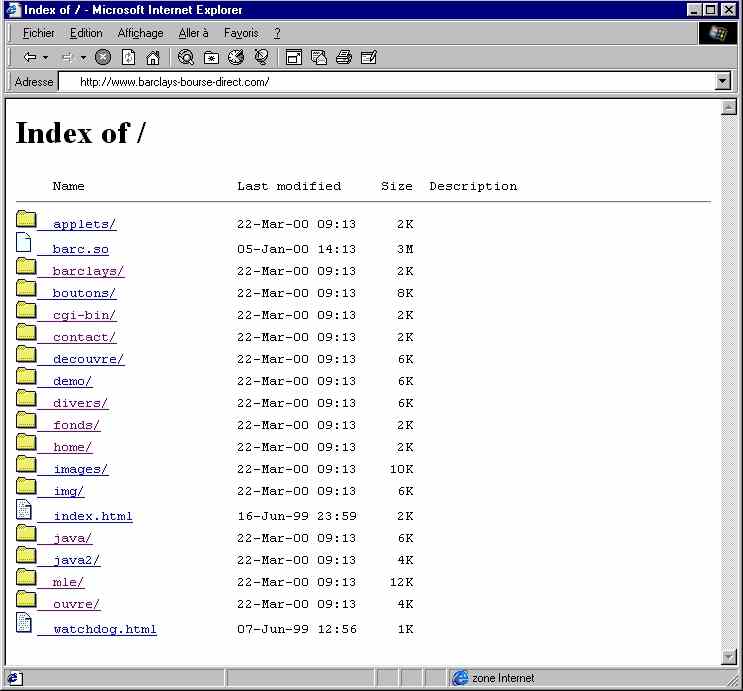Screen dimensions: 743x691
Task: Open the java/ directory link
Action: pyautogui.click(x=72, y=538)
